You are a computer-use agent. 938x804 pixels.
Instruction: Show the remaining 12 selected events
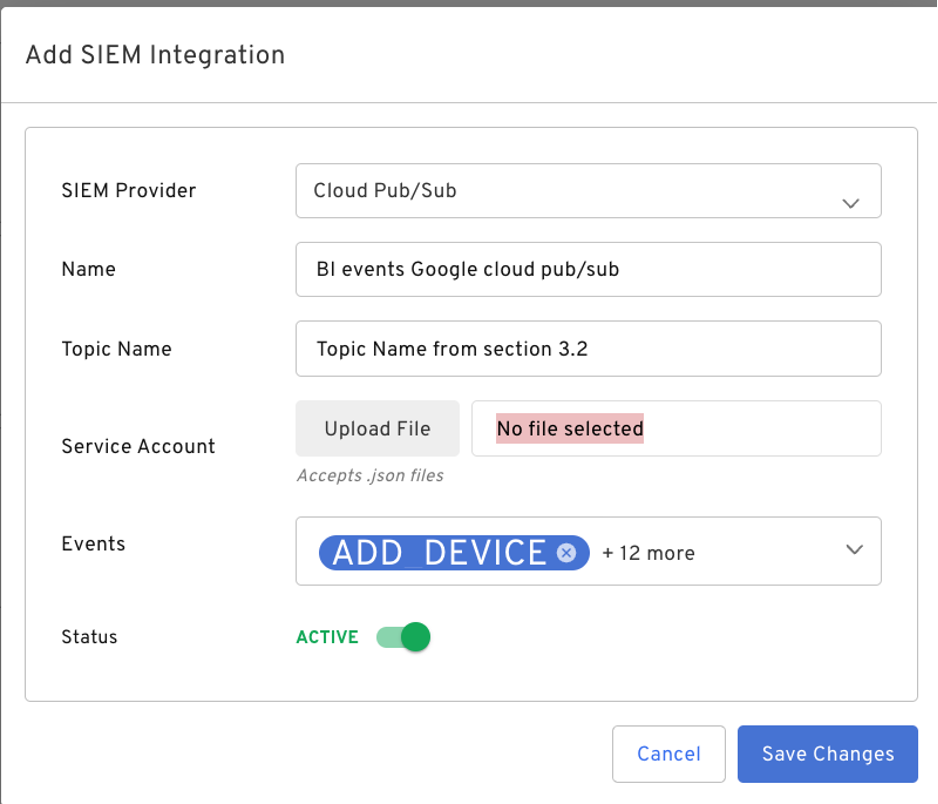(x=648, y=552)
